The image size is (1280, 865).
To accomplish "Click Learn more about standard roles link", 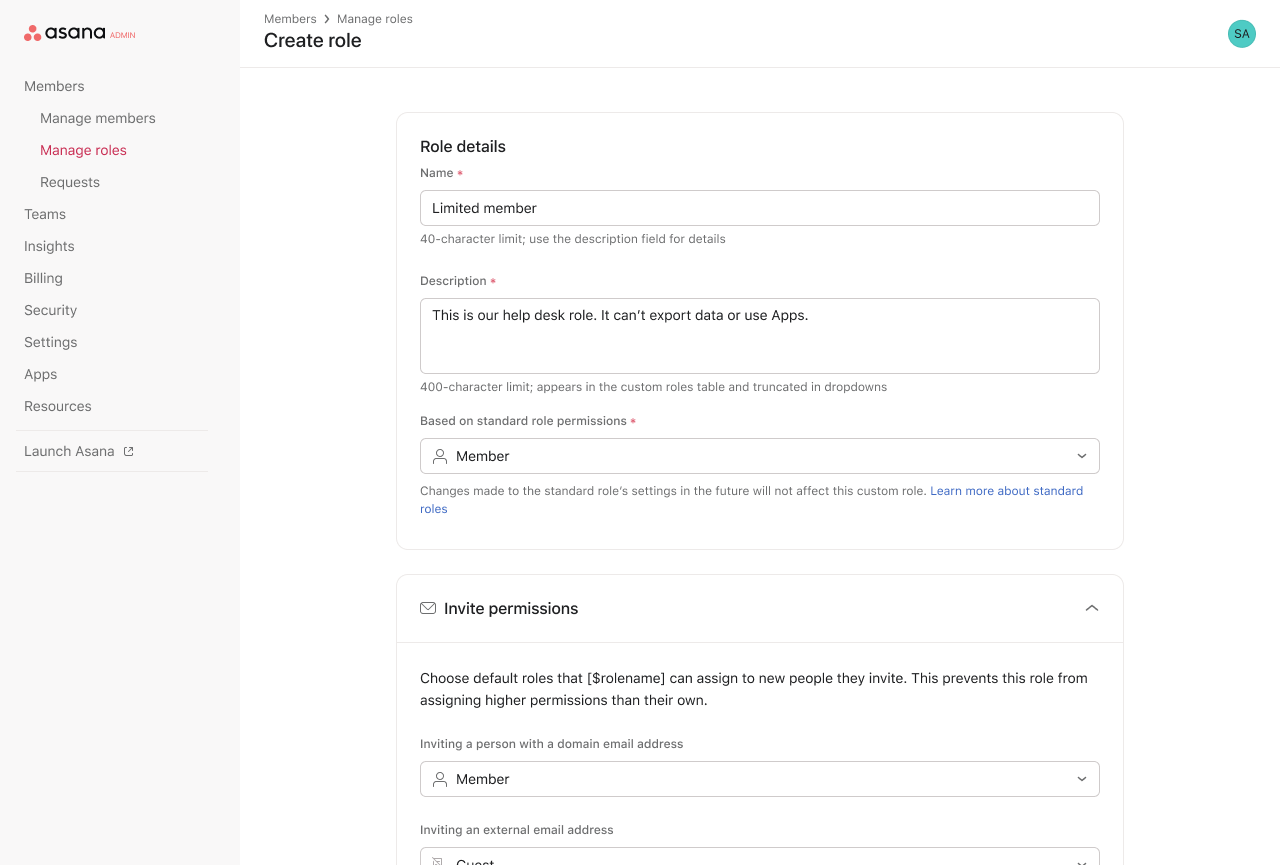I will pyautogui.click(x=1006, y=491).
